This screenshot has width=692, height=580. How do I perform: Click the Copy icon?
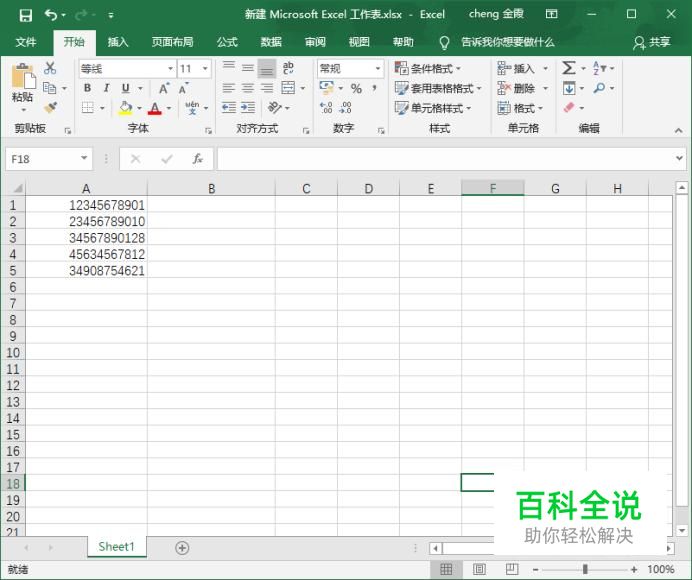[49, 88]
